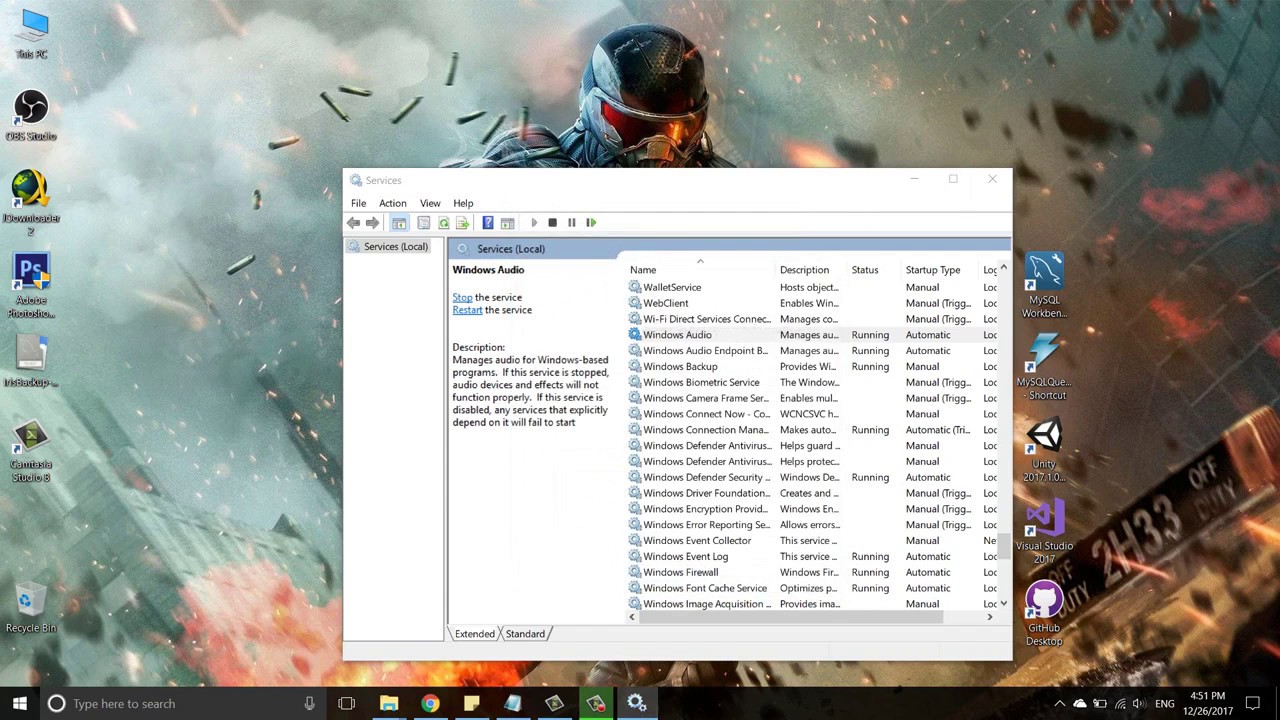Image resolution: width=1280 pixels, height=720 pixels.
Task: Sort by the Description column header
Action: (x=811, y=270)
